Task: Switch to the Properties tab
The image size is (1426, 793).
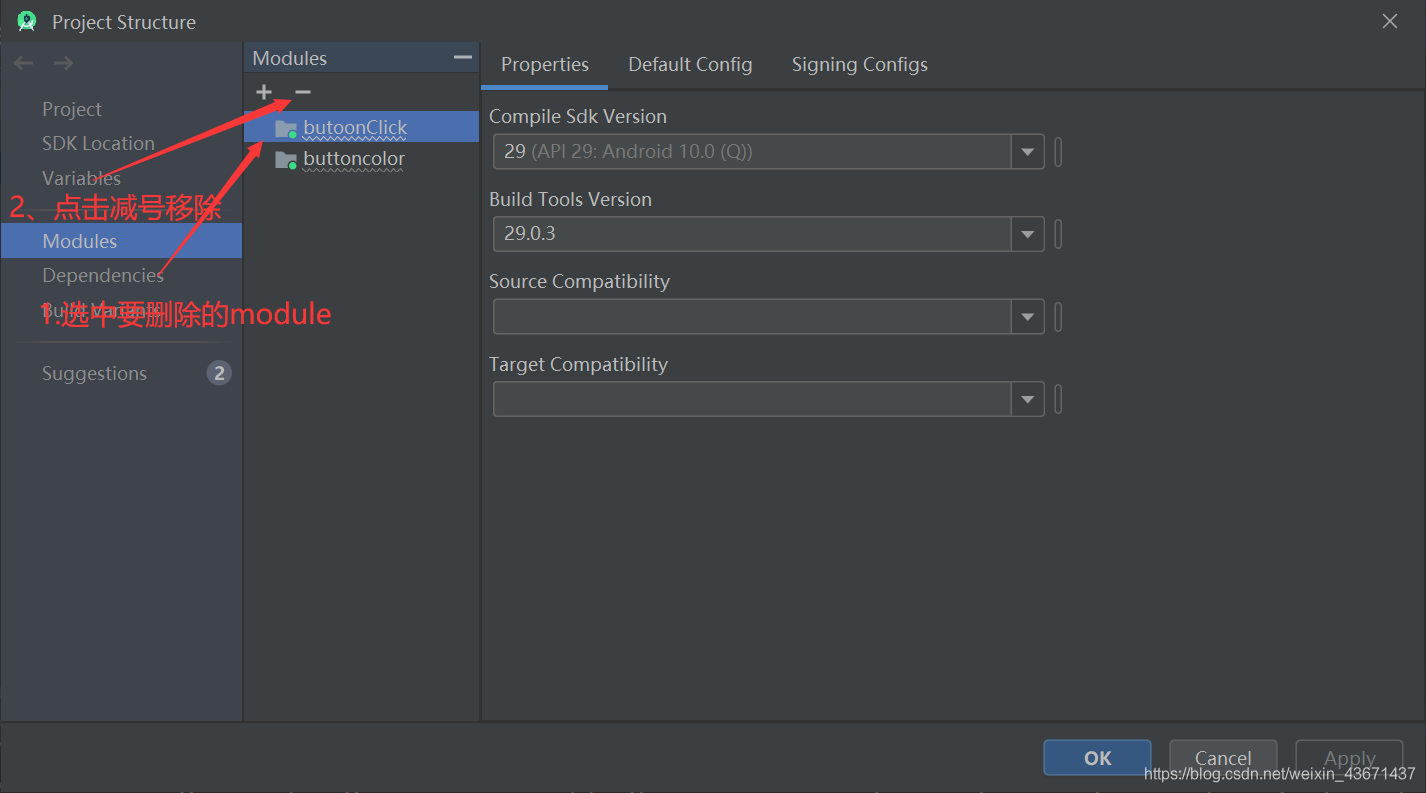Action: coord(545,65)
